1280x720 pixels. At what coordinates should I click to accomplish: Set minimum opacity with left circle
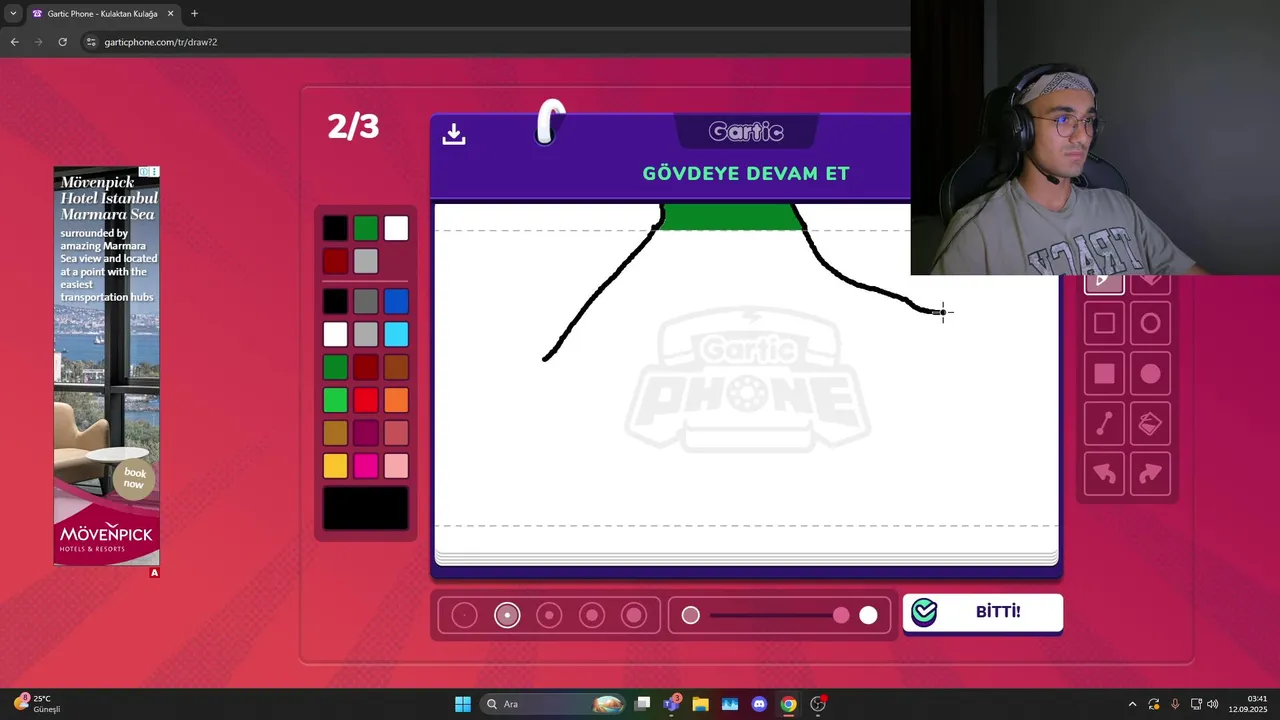(x=691, y=615)
